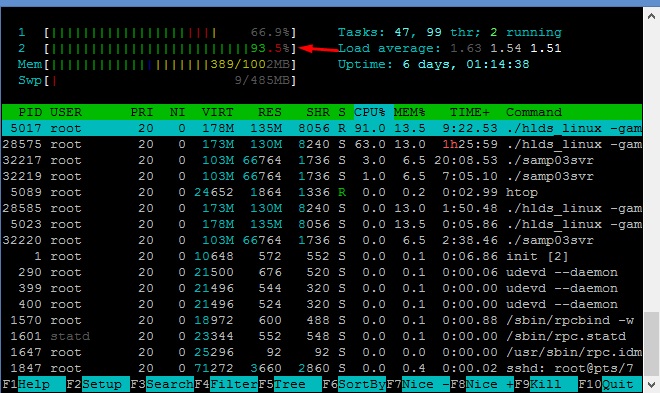The height and width of the screenshot is (393, 660).
Task: Click the SHR column header
Action: (318, 112)
